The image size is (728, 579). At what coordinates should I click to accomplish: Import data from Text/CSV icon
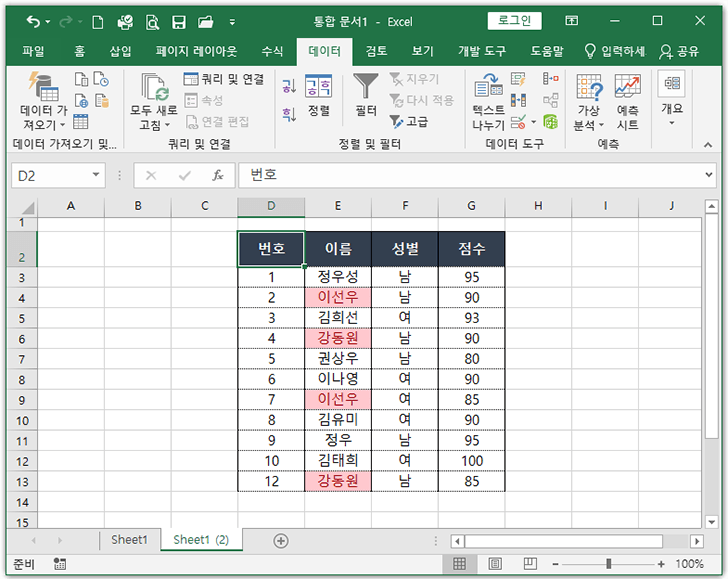(81, 79)
